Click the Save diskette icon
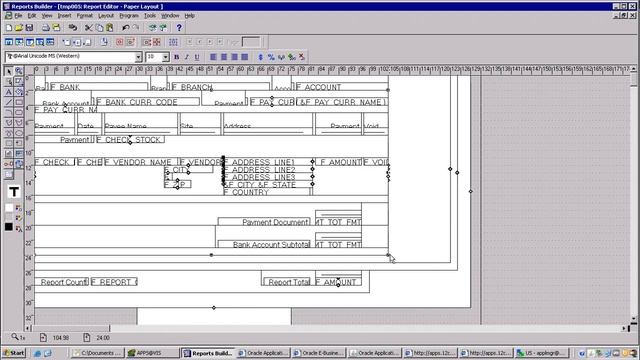This screenshot has height=360, width=640. point(29,28)
